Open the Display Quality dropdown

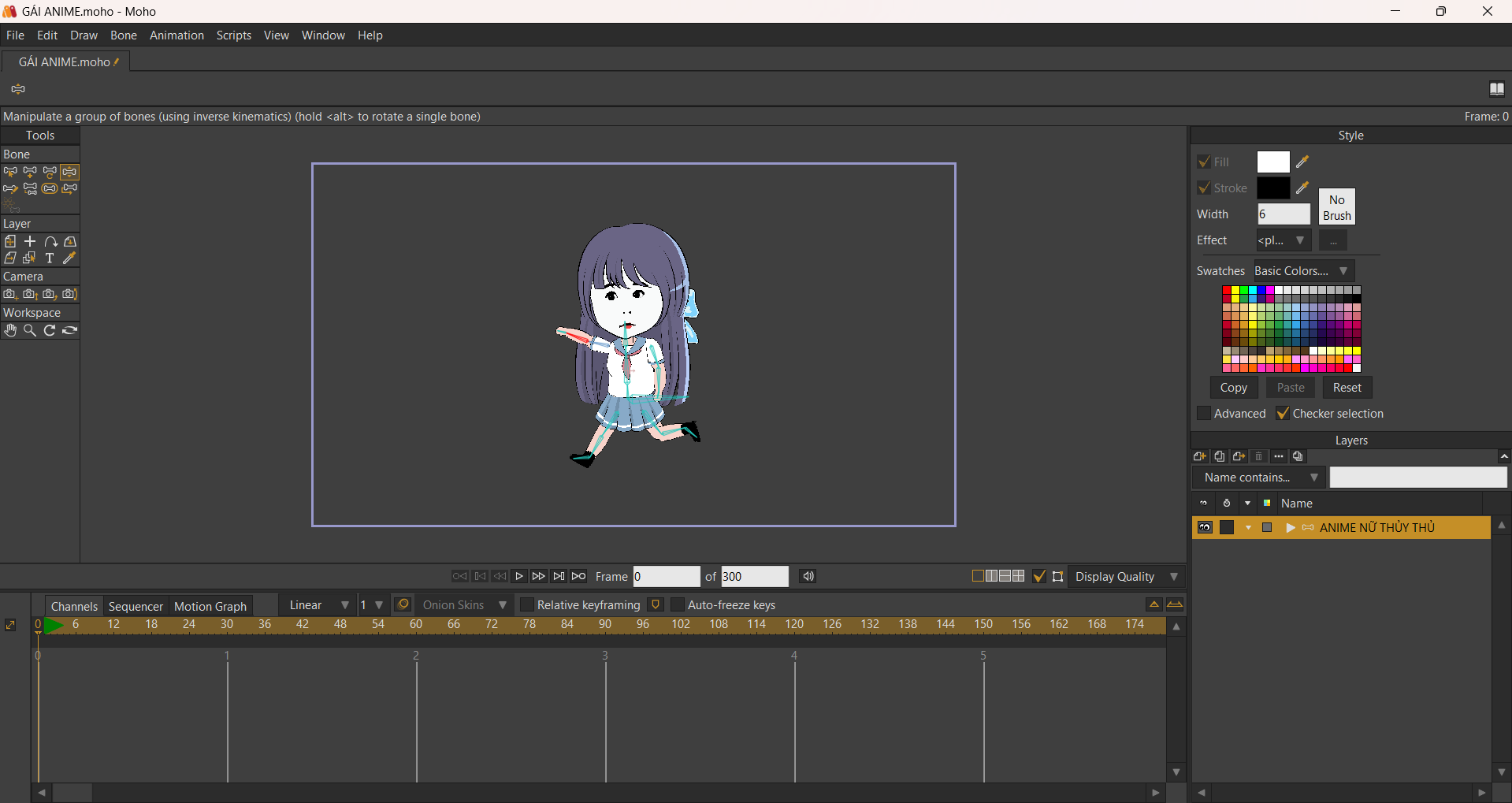click(x=1127, y=577)
